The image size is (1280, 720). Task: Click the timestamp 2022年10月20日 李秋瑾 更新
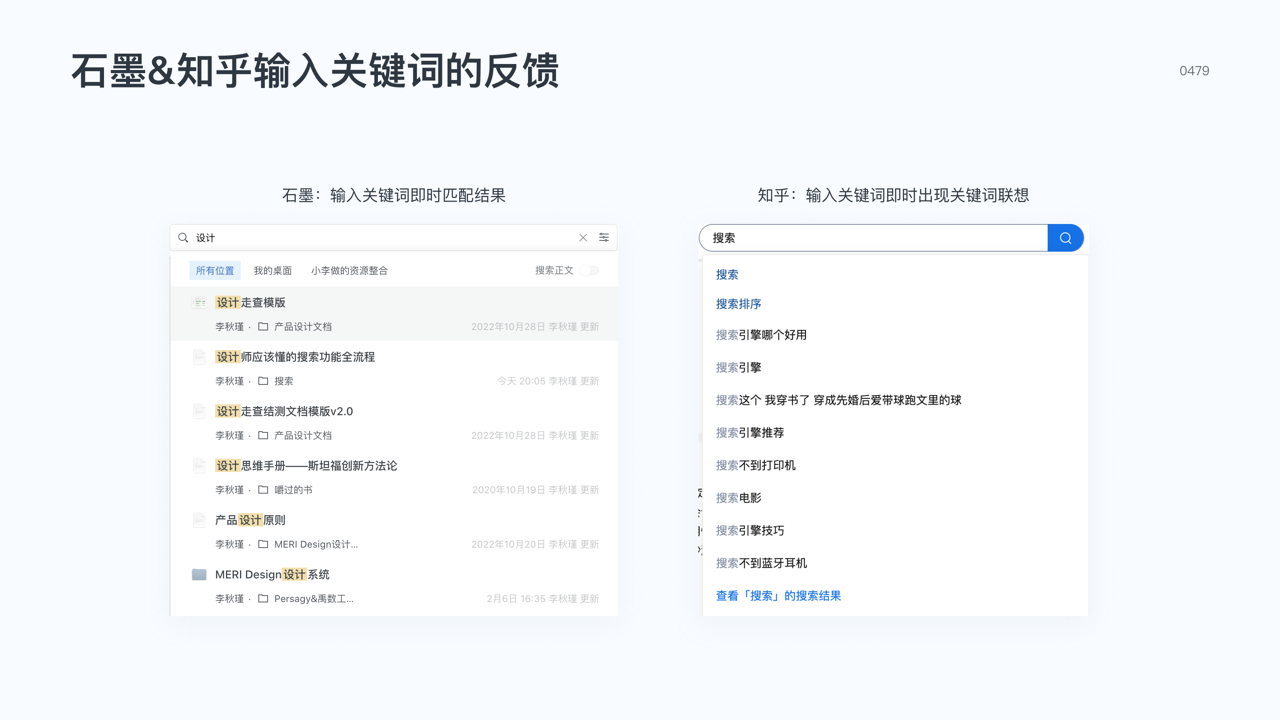[536, 544]
